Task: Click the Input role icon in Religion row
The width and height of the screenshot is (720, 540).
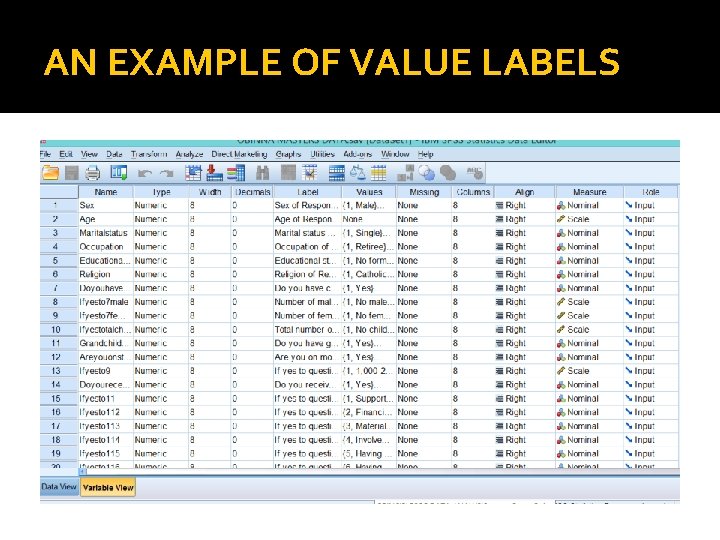Action: point(629,275)
